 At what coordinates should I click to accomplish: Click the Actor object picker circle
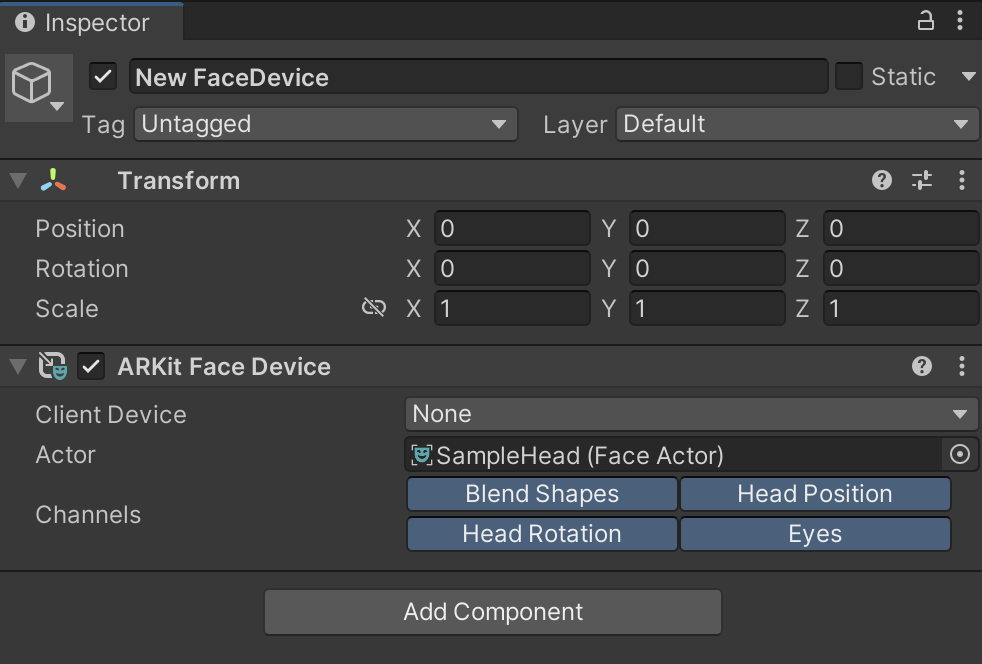coord(959,454)
